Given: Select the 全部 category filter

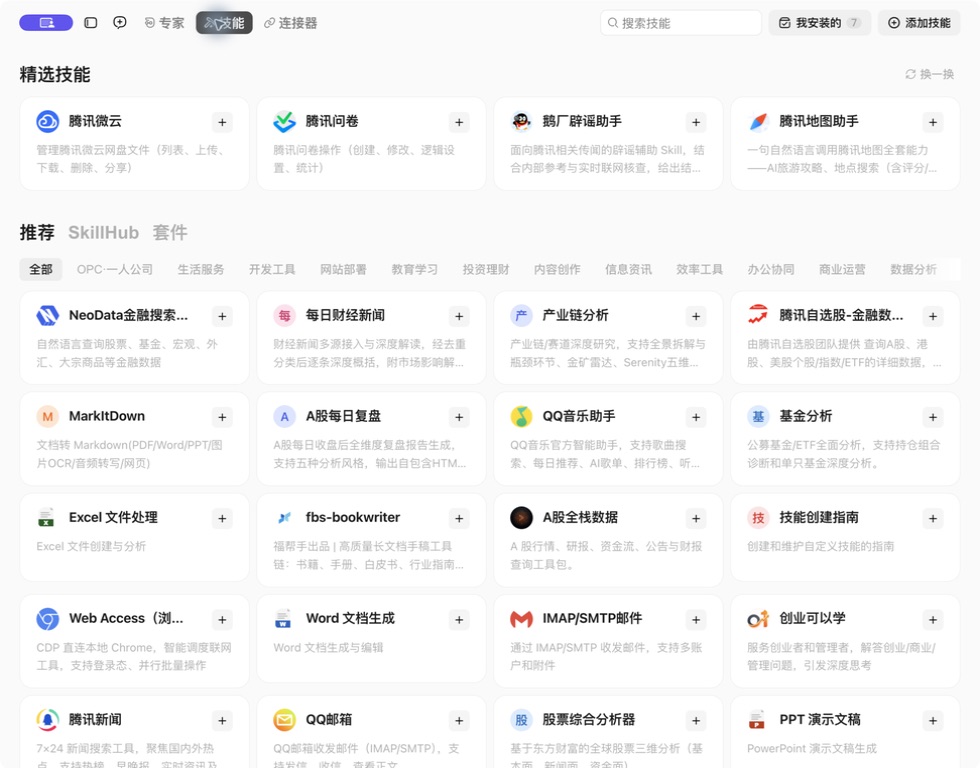Looking at the screenshot, I should point(41,269).
